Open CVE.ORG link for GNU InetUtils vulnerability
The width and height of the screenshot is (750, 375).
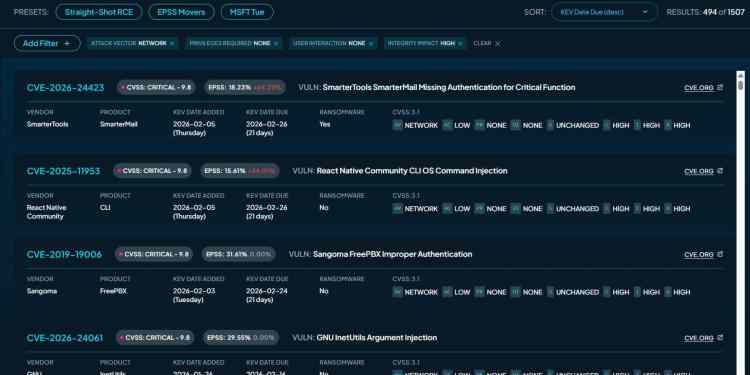pos(704,338)
